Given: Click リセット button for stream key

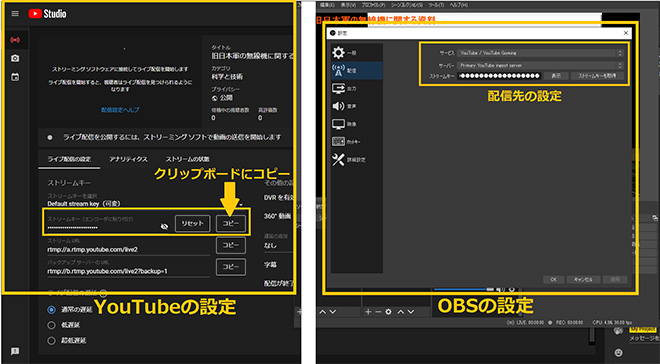Looking at the screenshot, I should click(x=192, y=223).
